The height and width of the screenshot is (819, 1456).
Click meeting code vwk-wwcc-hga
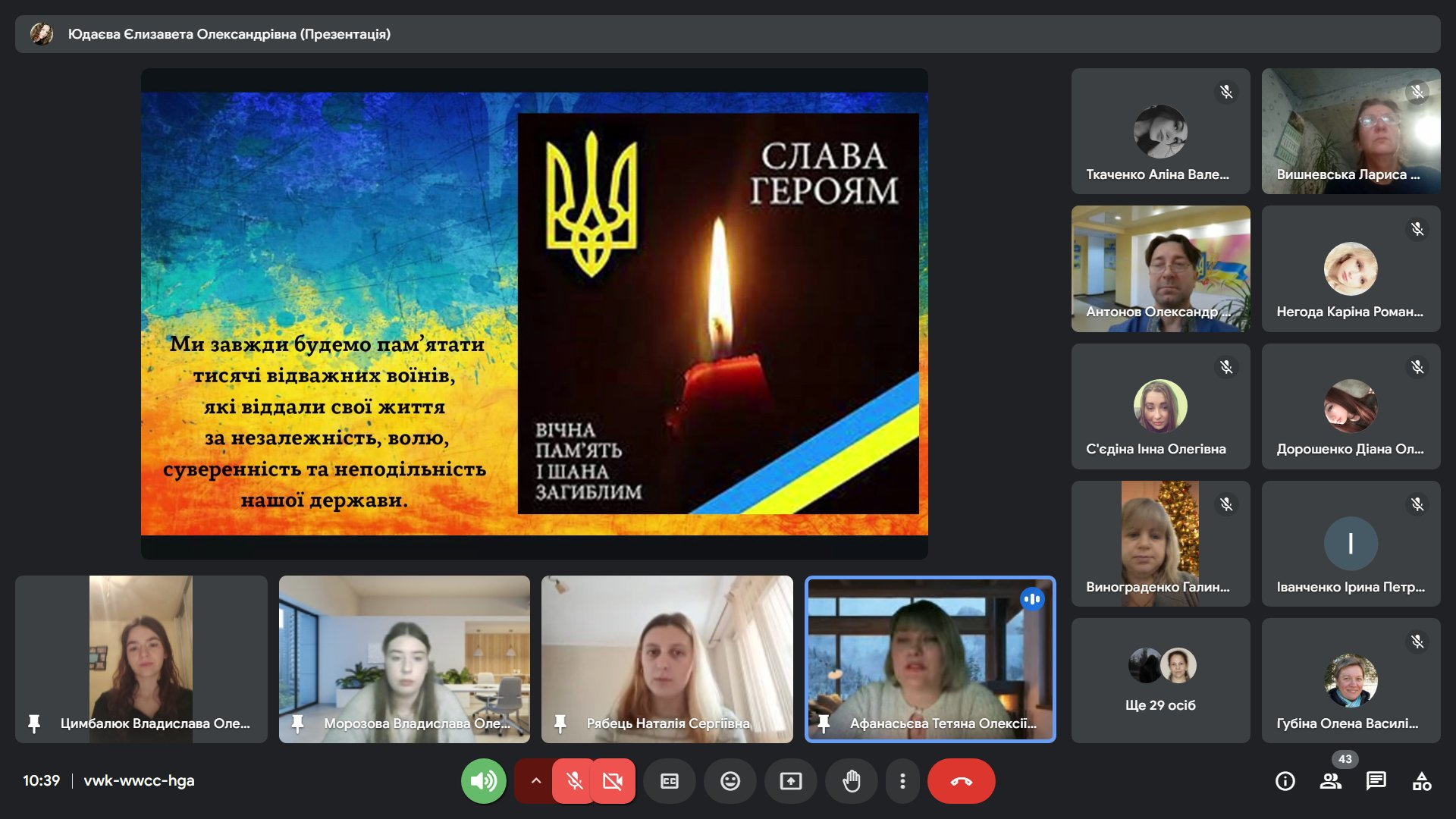click(139, 780)
